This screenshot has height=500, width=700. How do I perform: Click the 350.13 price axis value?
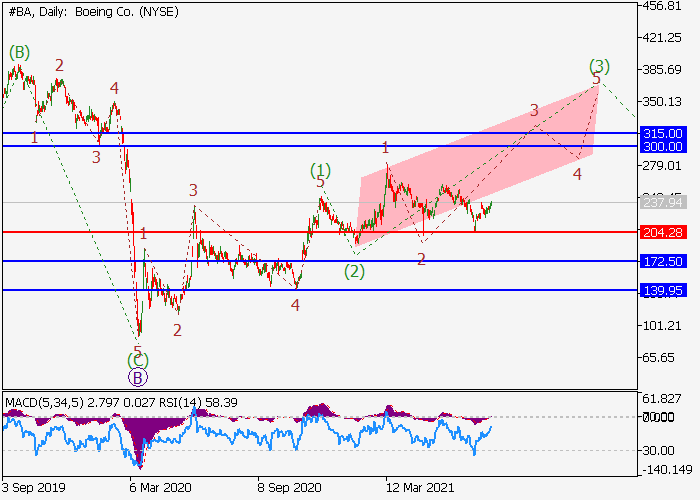click(662, 102)
